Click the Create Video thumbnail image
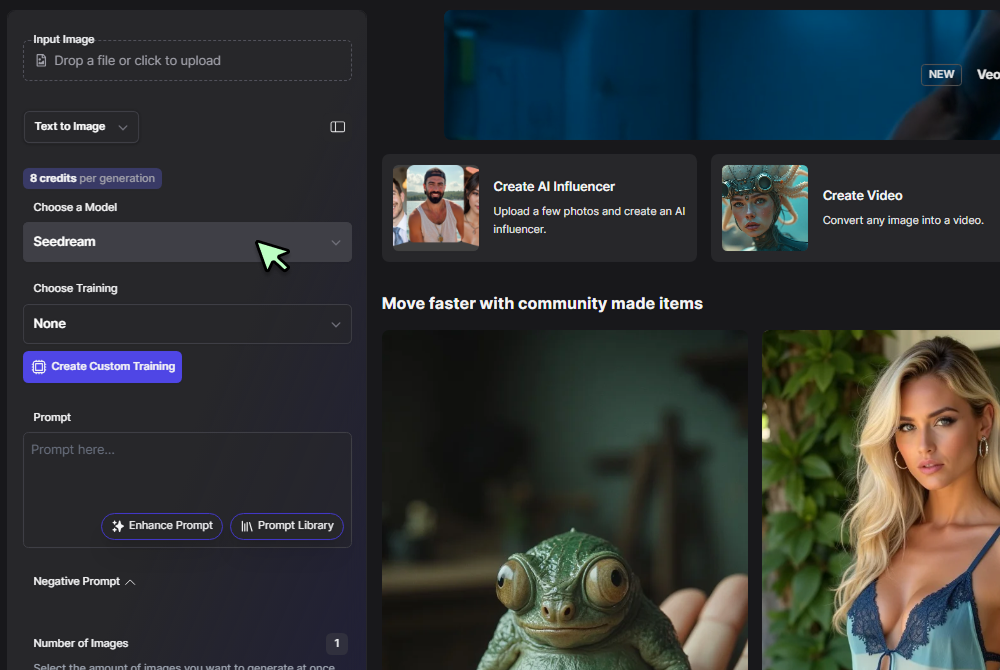This screenshot has width=1000, height=670. click(765, 208)
